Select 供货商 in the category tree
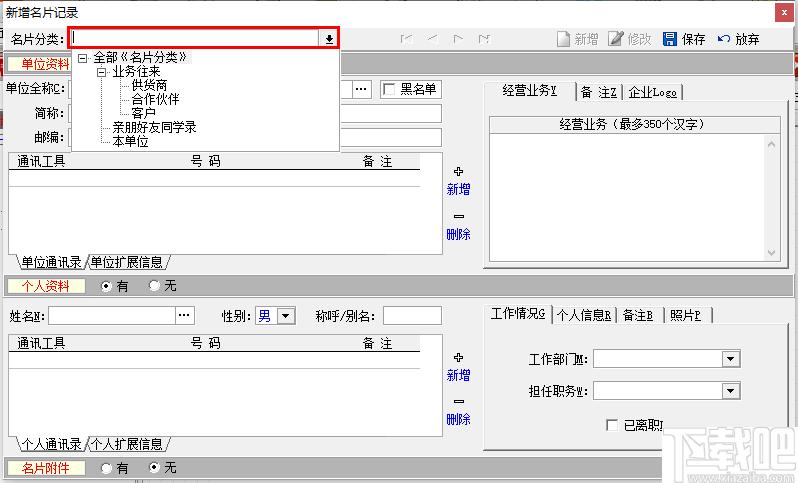 click(x=149, y=85)
